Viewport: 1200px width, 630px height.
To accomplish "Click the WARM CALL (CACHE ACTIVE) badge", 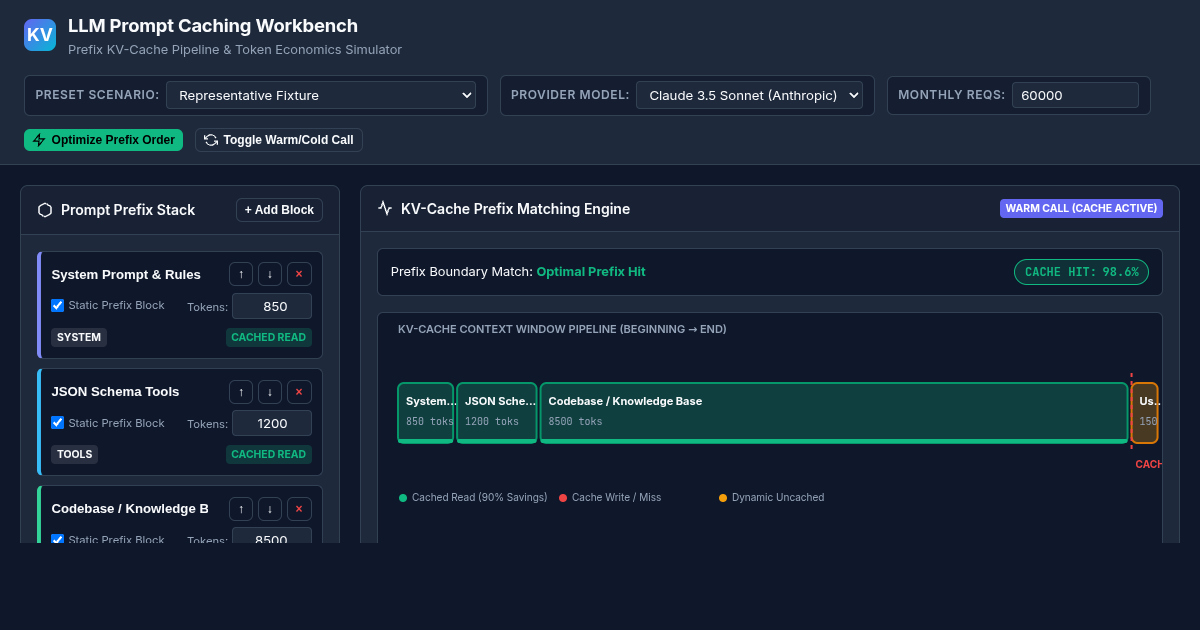I will point(1081,208).
